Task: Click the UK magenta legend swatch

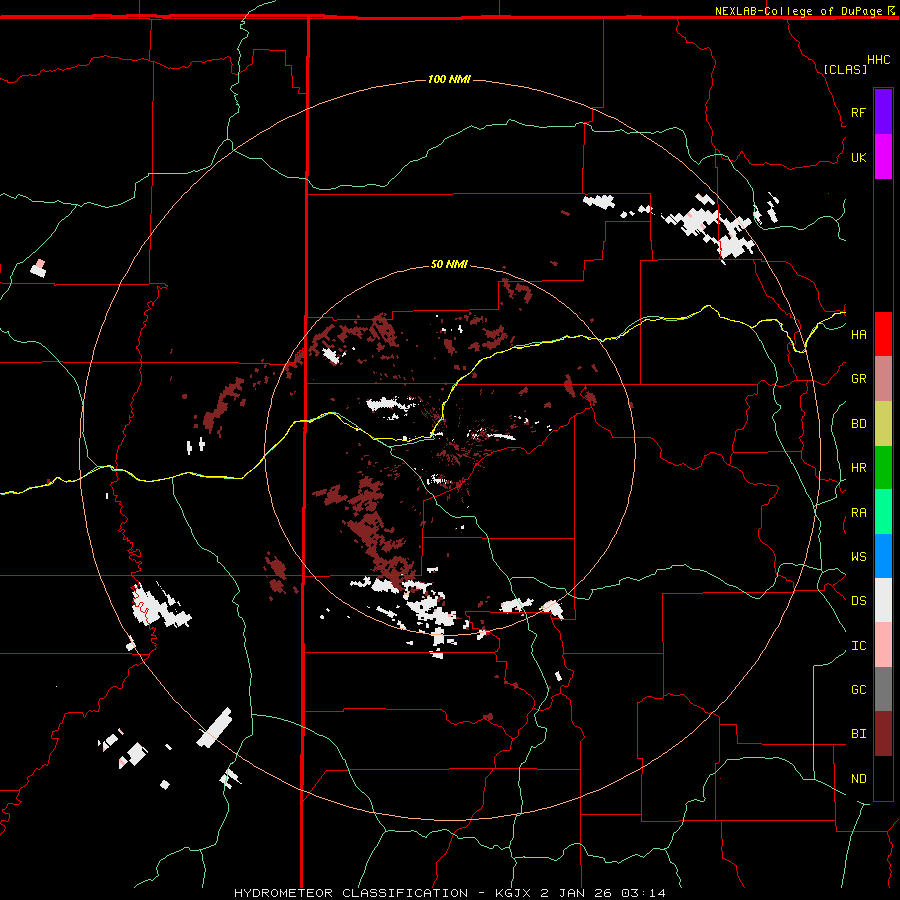Action: coord(883,157)
